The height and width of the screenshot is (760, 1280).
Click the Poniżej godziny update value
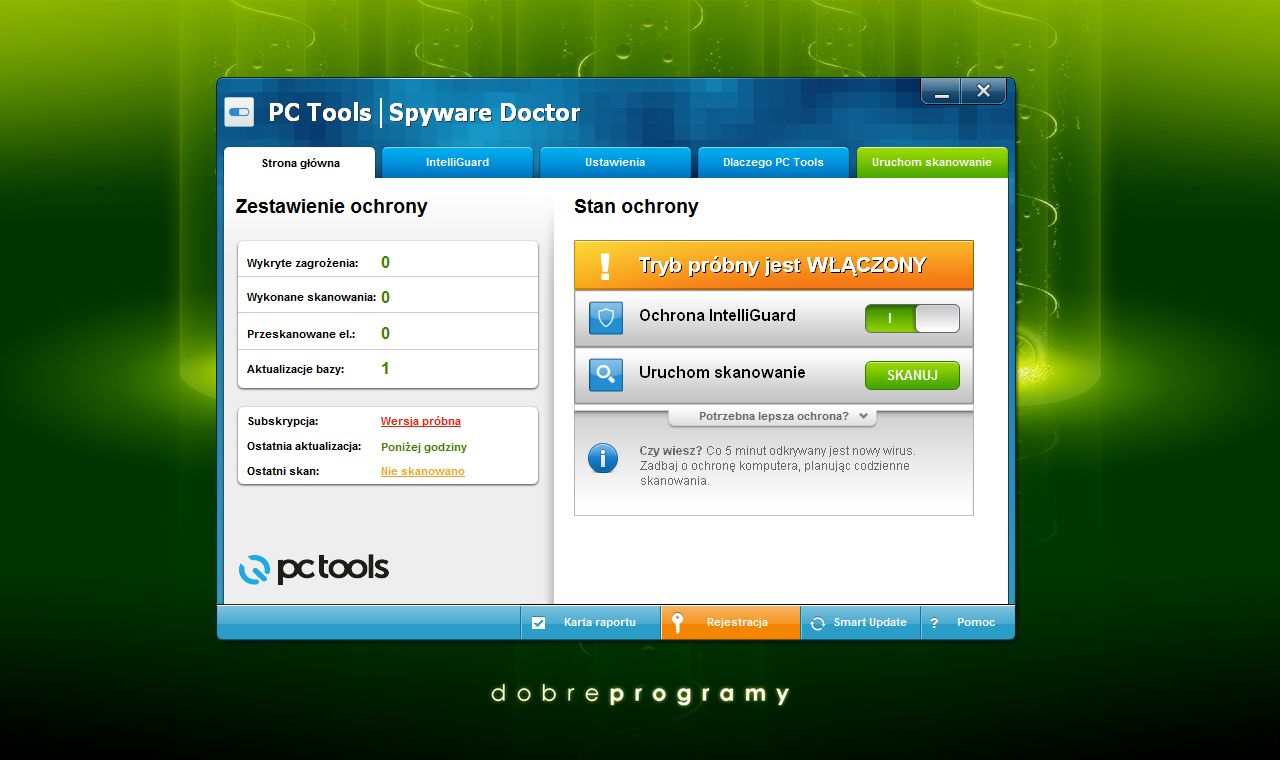[x=423, y=447]
